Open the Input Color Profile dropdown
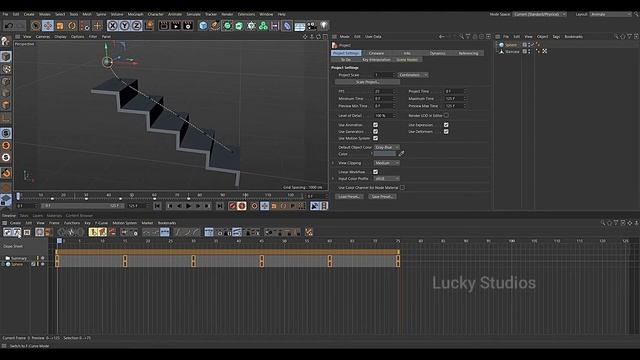The image size is (640, 360). pyautogui.click(x=387, y=179)
